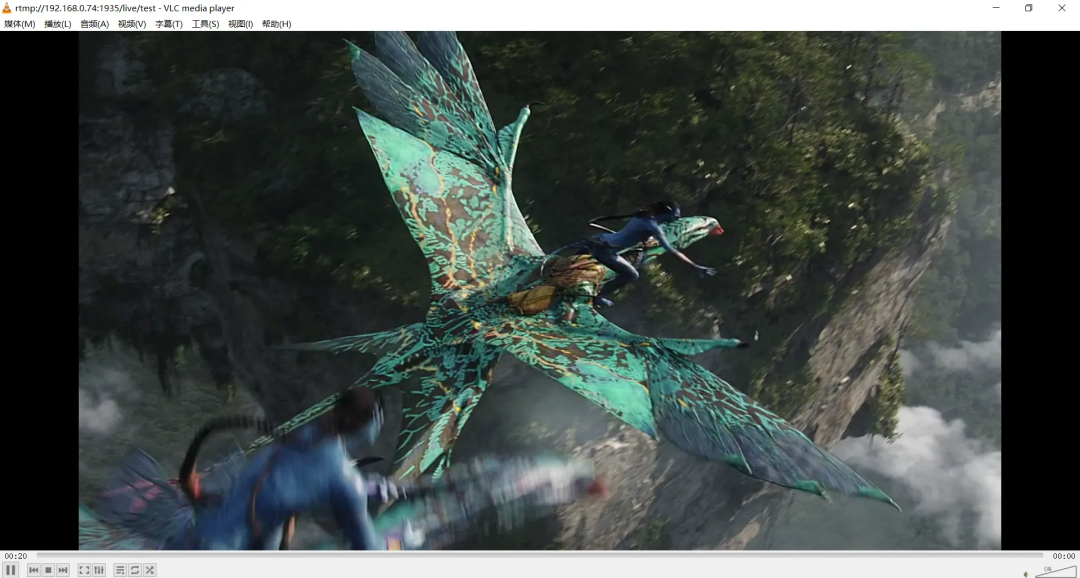Viewport: 1080px width, 578px height.
Task: Stop playback with the stop button
Action: (48, 570)
